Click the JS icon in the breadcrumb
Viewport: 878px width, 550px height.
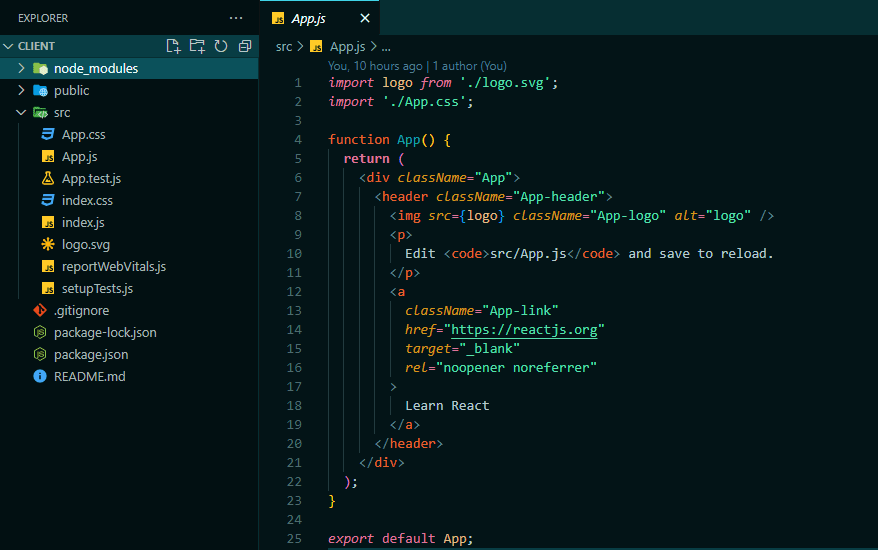pos(316,46)
